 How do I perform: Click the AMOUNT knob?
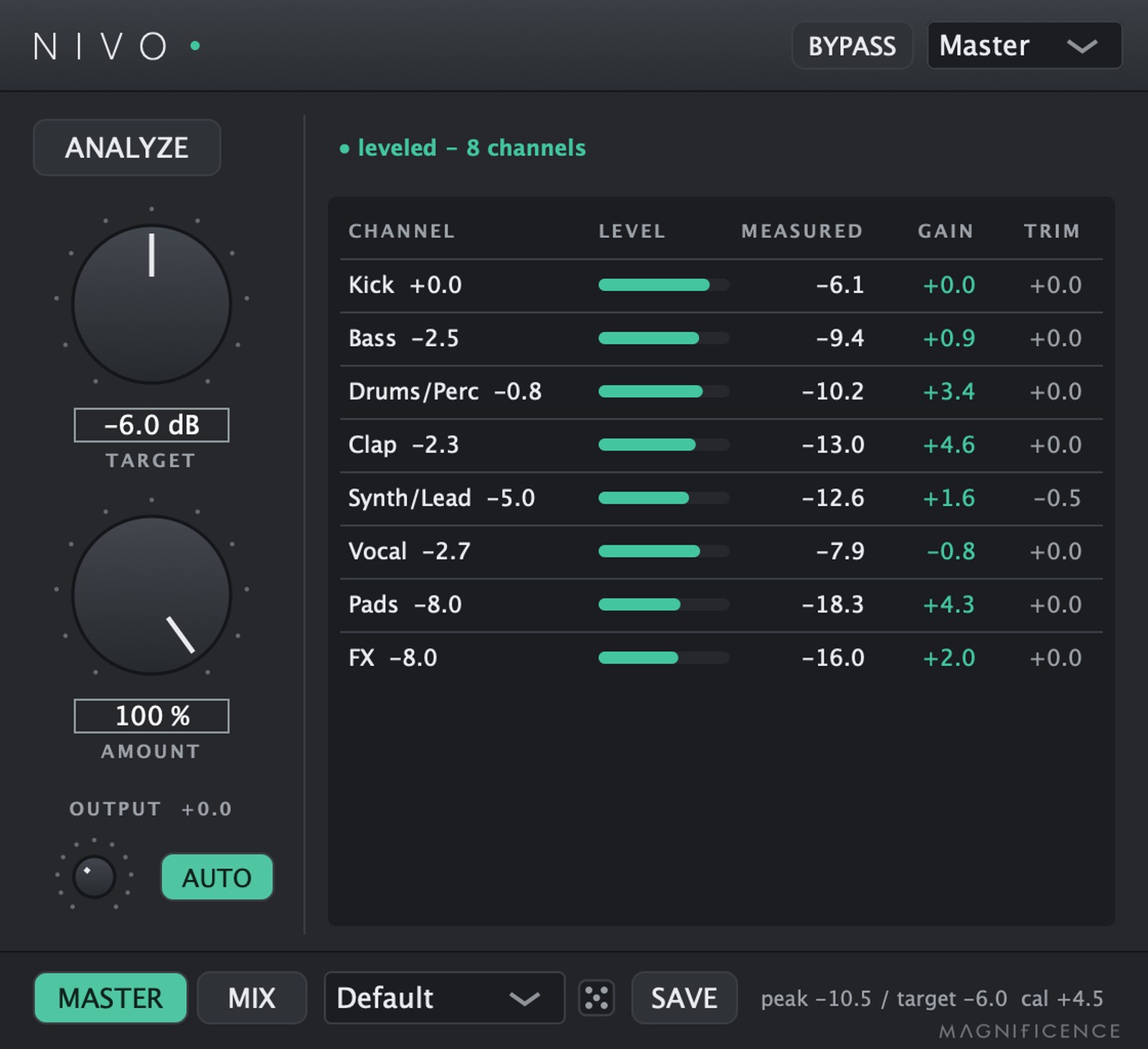(x=151, y=596)
